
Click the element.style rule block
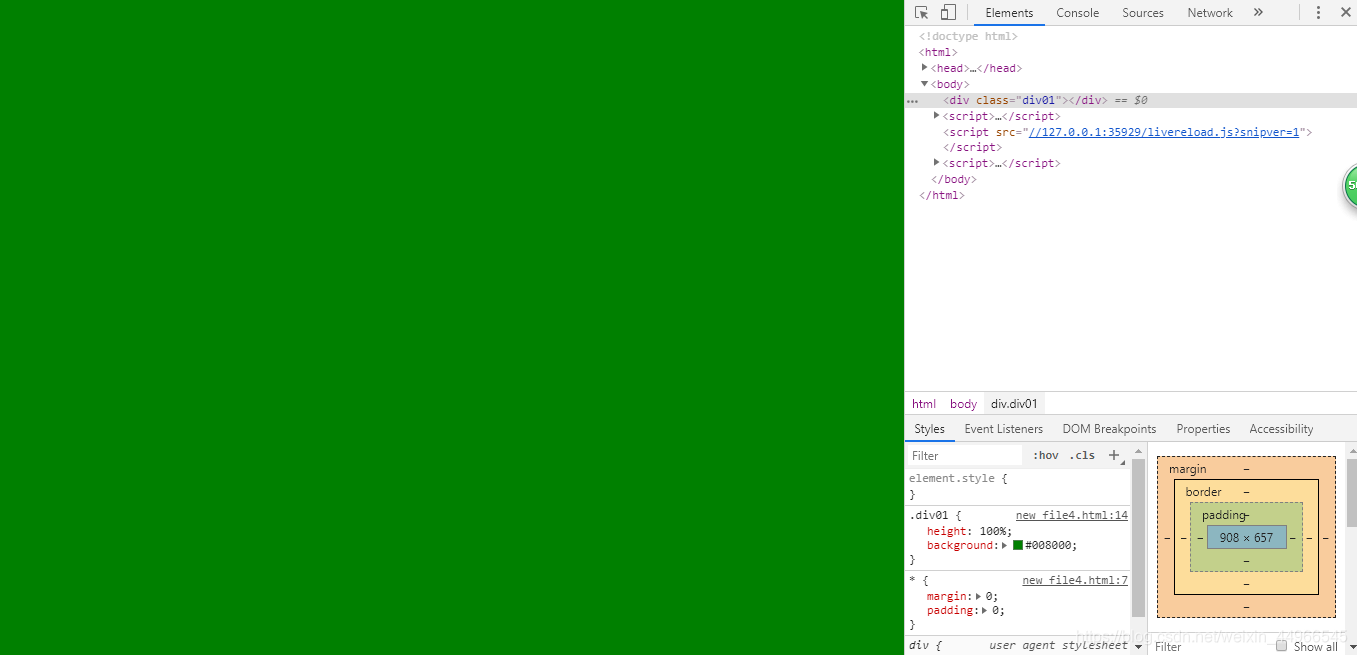click(1018, 486)
